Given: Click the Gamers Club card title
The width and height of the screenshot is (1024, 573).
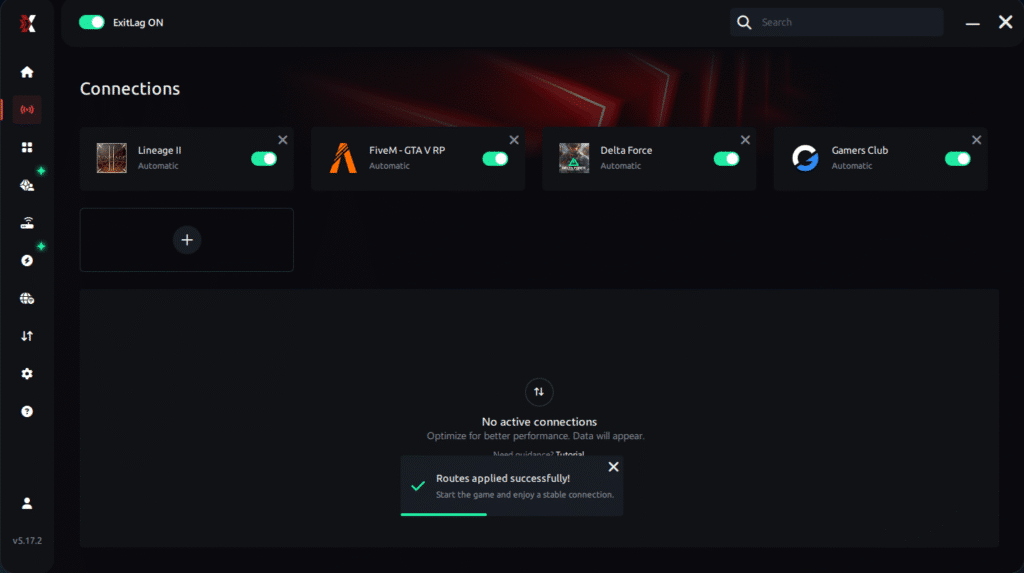Looking at the screenshot, I should click(x=859, y=150).
